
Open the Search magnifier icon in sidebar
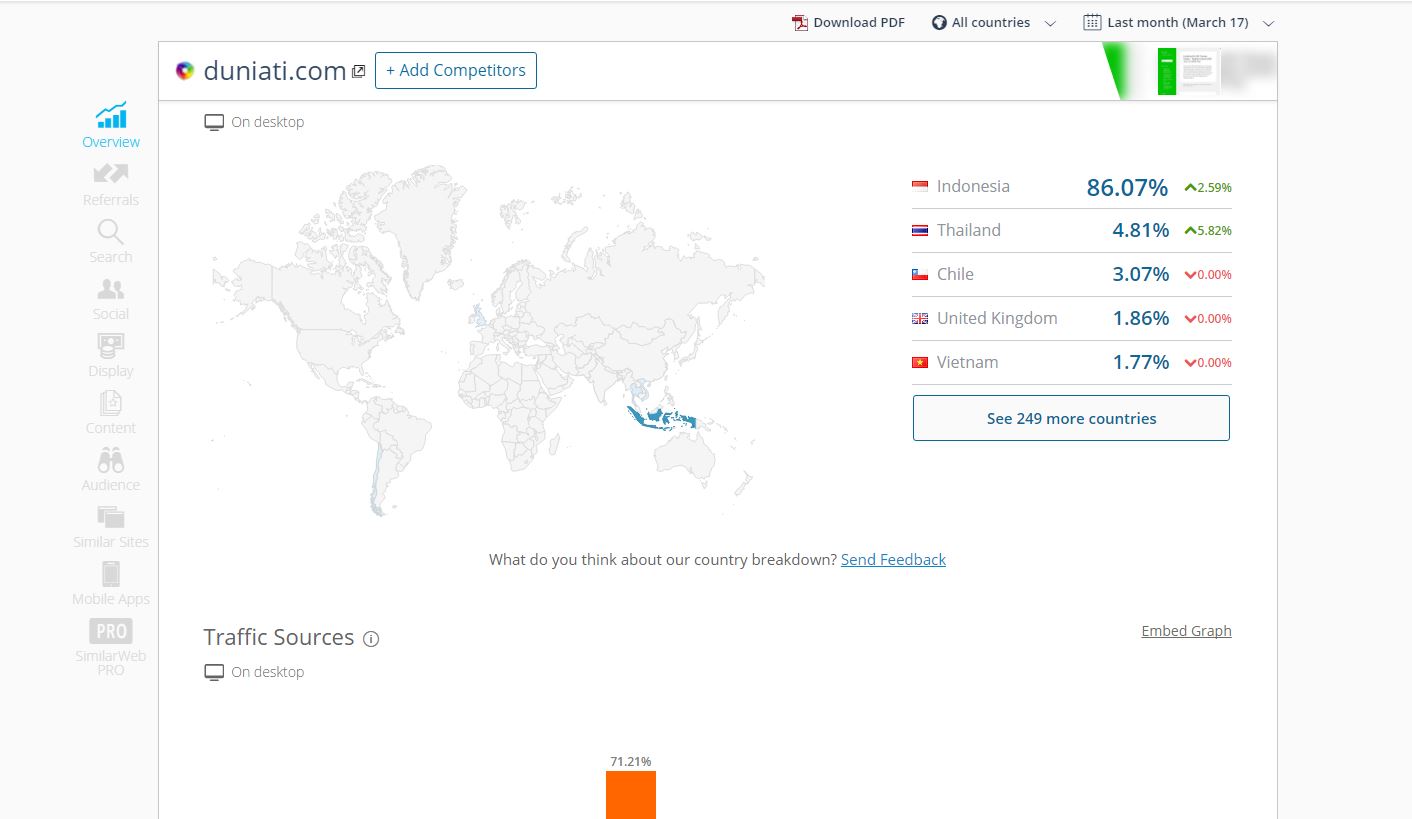click(111, 231)
